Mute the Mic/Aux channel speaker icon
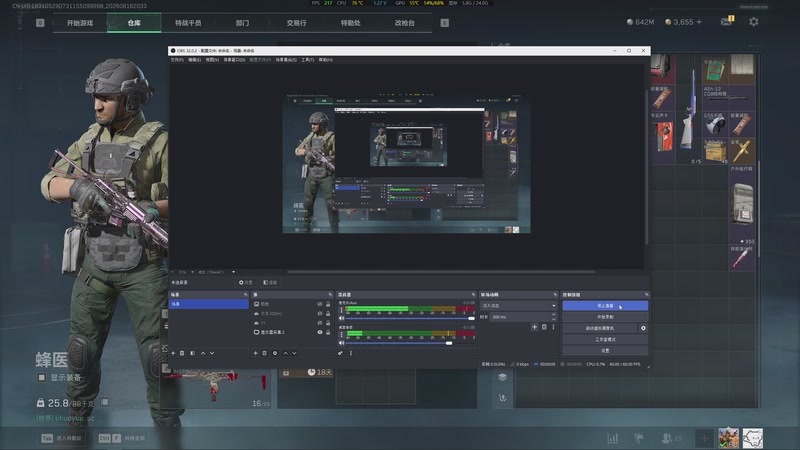This screenshot has width=800, height=450. click(341, 318)
